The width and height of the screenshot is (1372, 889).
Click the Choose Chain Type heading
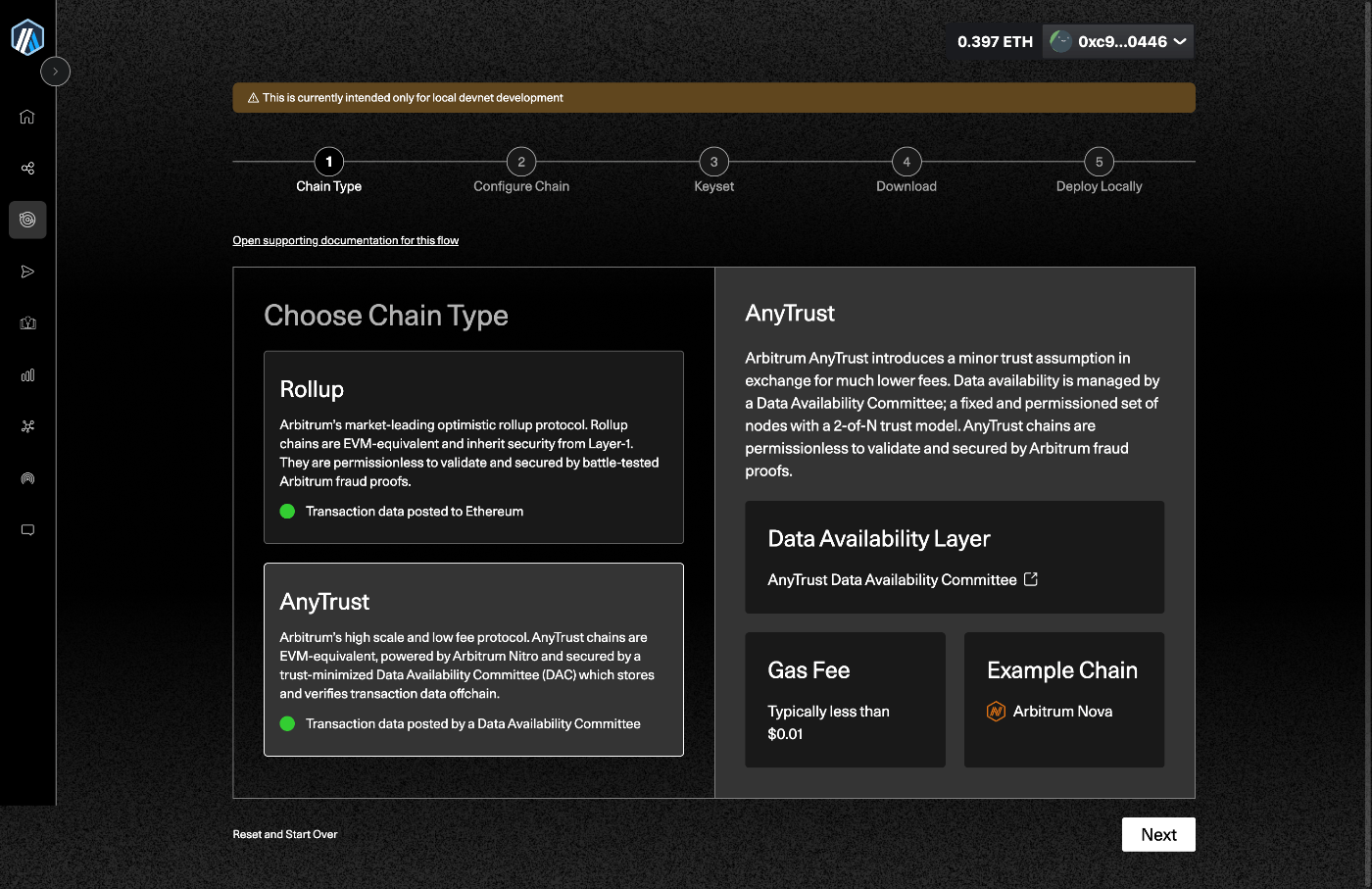[x=386, y=316]
